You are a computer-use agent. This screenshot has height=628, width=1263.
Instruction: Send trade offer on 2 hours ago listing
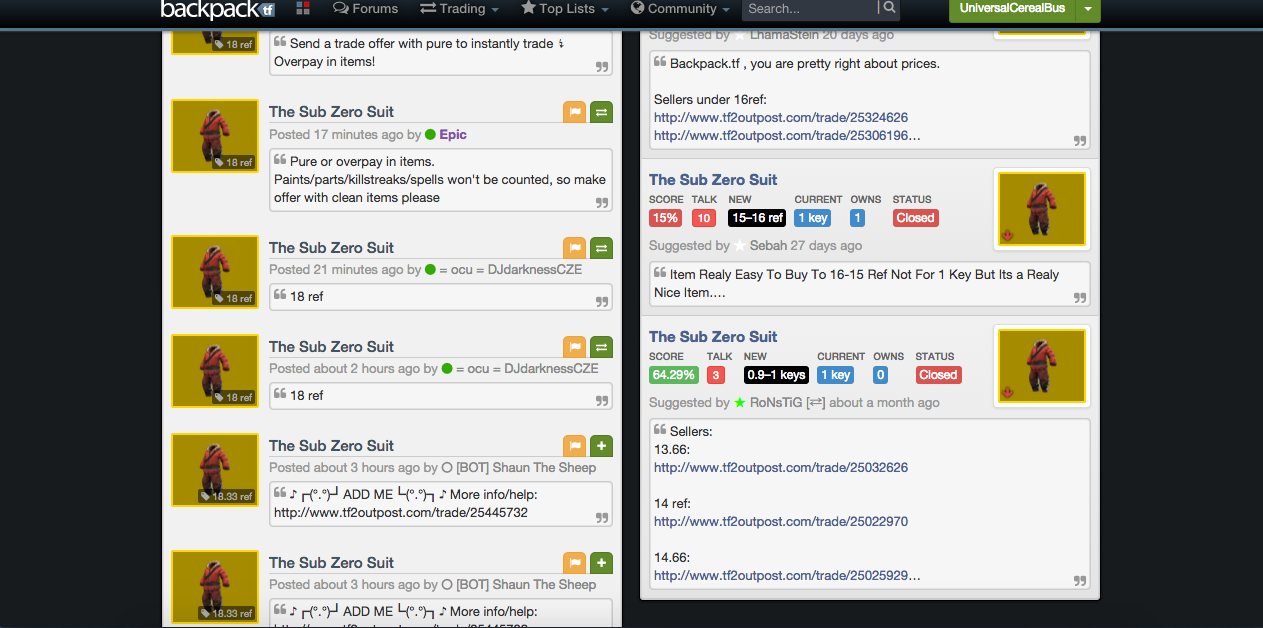(601, 347)
